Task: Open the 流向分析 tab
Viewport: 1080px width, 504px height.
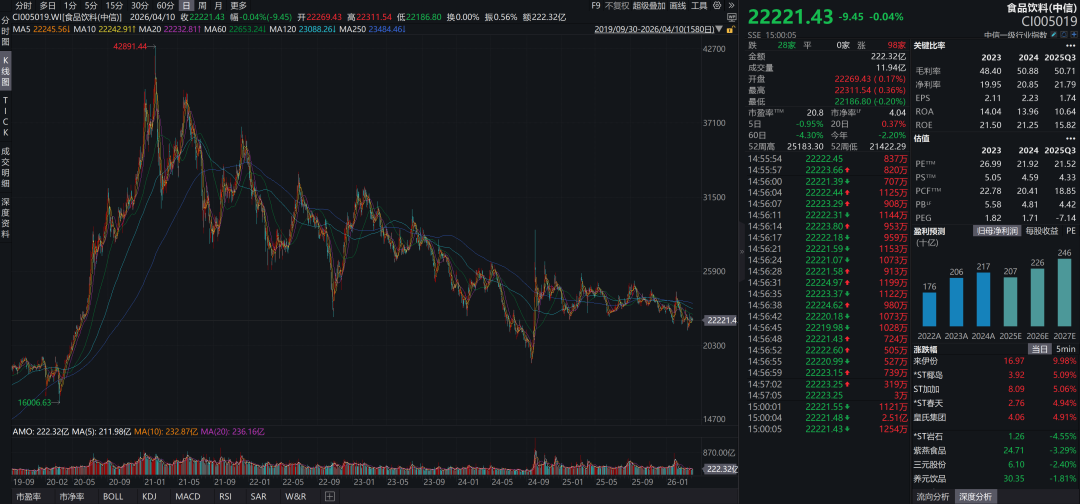Action: pyautogui.click(x=934, y=496)
